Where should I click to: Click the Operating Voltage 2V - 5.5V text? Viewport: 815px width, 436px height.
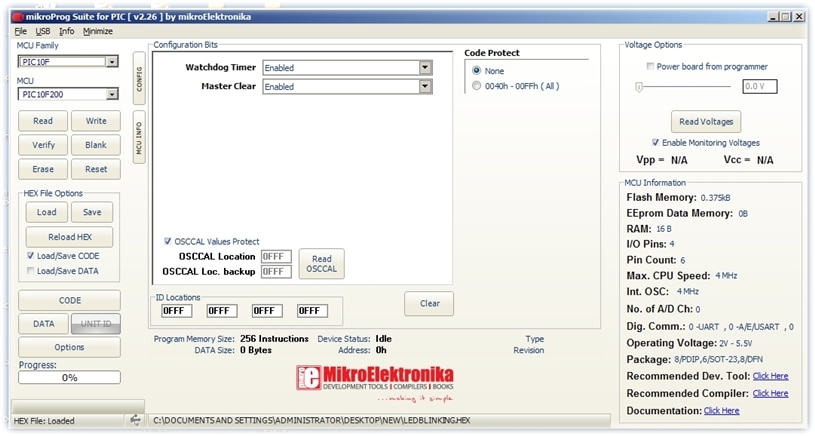tap(735, 343)
